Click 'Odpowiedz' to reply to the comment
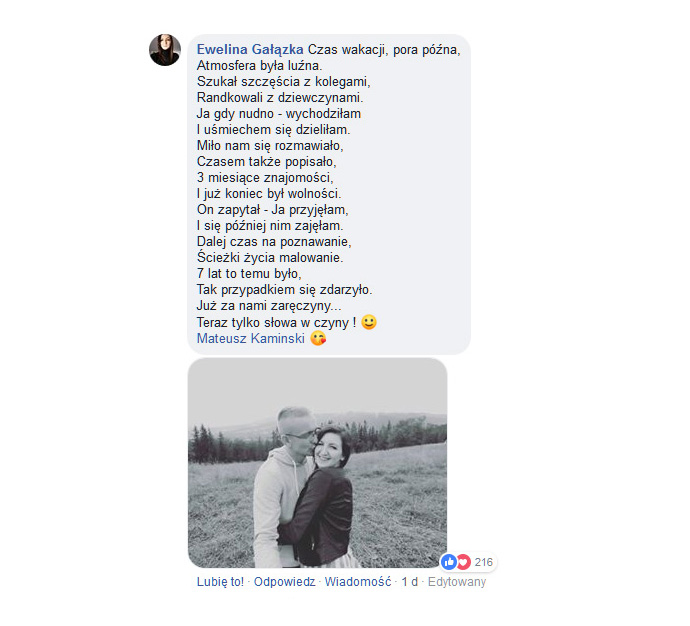 tap(285, 582)
